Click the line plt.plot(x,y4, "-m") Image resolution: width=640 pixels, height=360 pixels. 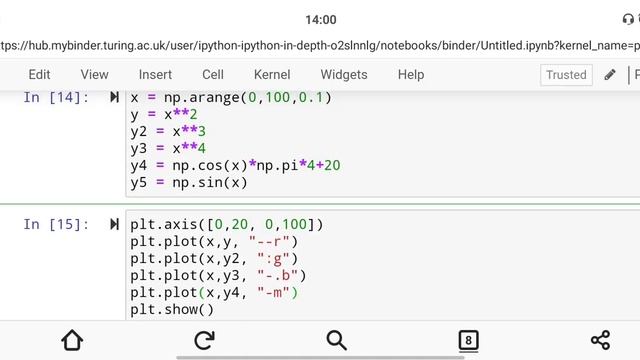pos(214,293)
